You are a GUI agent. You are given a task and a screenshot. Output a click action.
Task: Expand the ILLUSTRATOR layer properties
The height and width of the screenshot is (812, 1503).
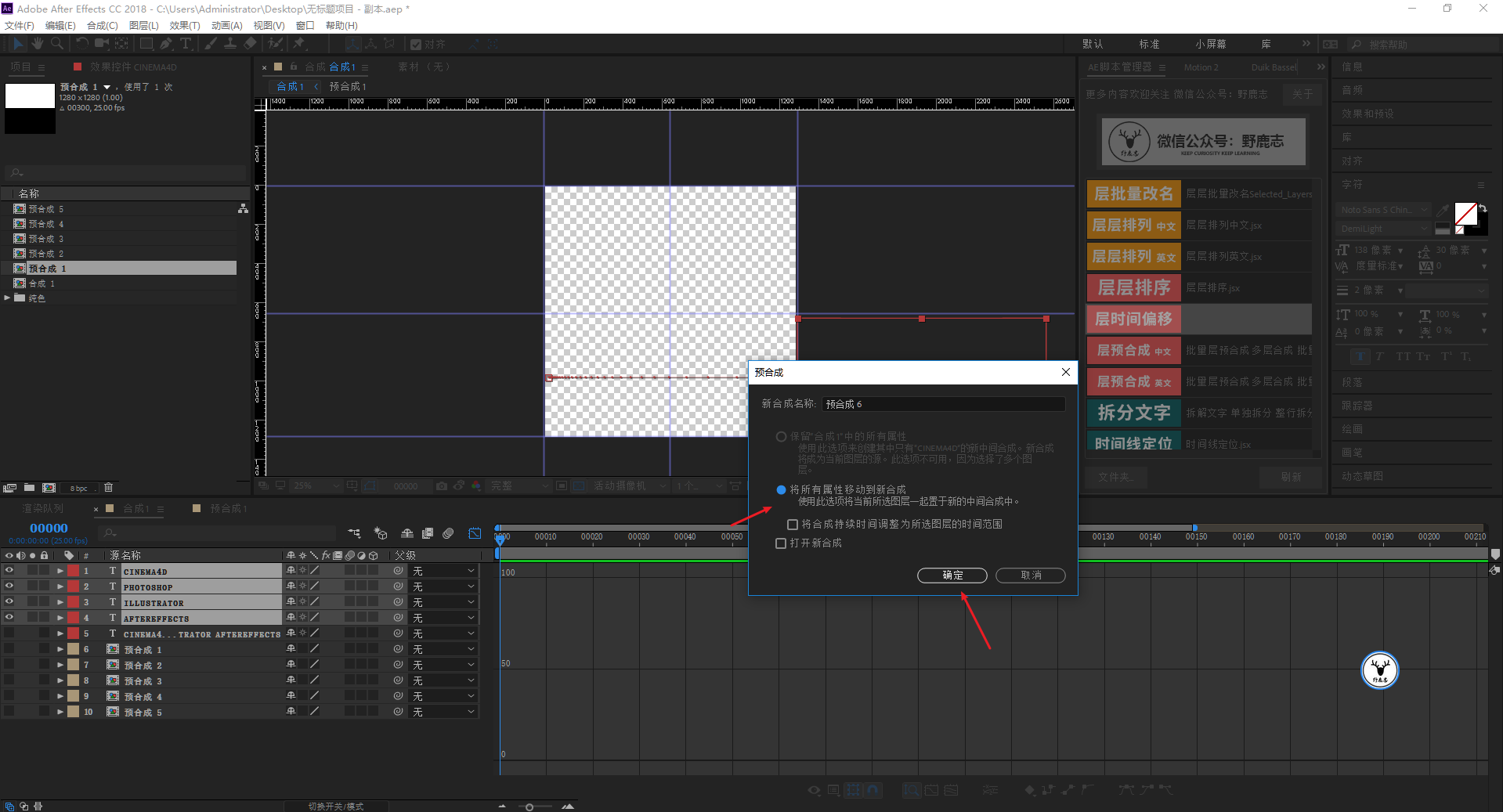tap(60, 602)
